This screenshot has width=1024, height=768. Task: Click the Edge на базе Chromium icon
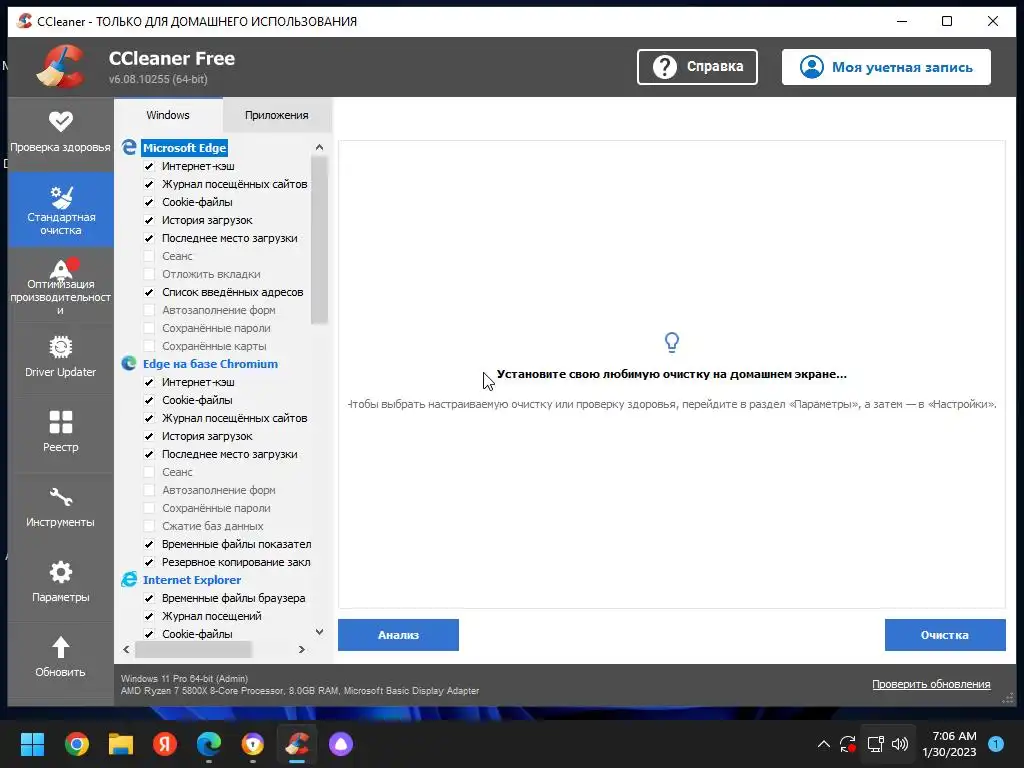tap(129, 364)
